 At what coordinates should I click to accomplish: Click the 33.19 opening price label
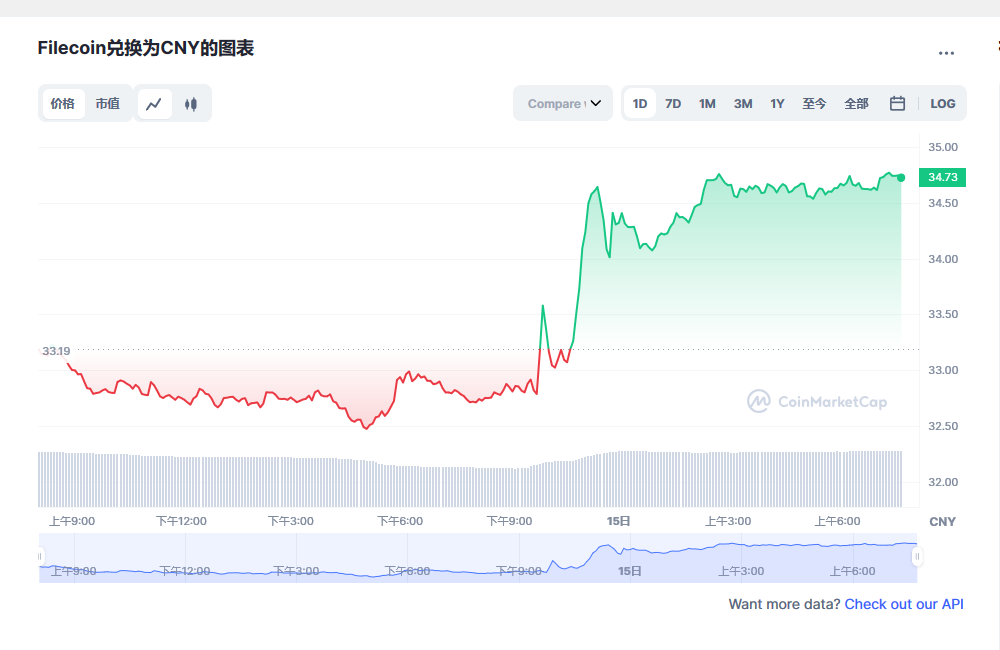click(56, 351)
